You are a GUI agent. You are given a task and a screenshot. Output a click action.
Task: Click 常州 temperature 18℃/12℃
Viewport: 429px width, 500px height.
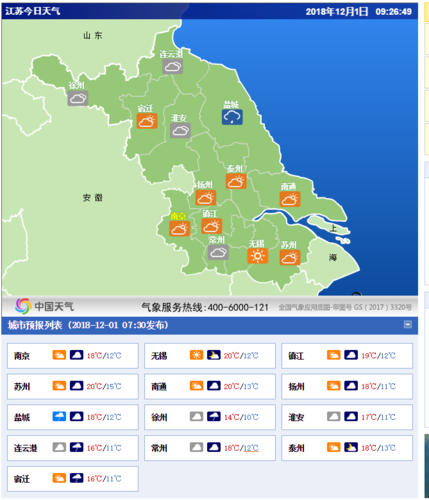click(x=241, y=448)
